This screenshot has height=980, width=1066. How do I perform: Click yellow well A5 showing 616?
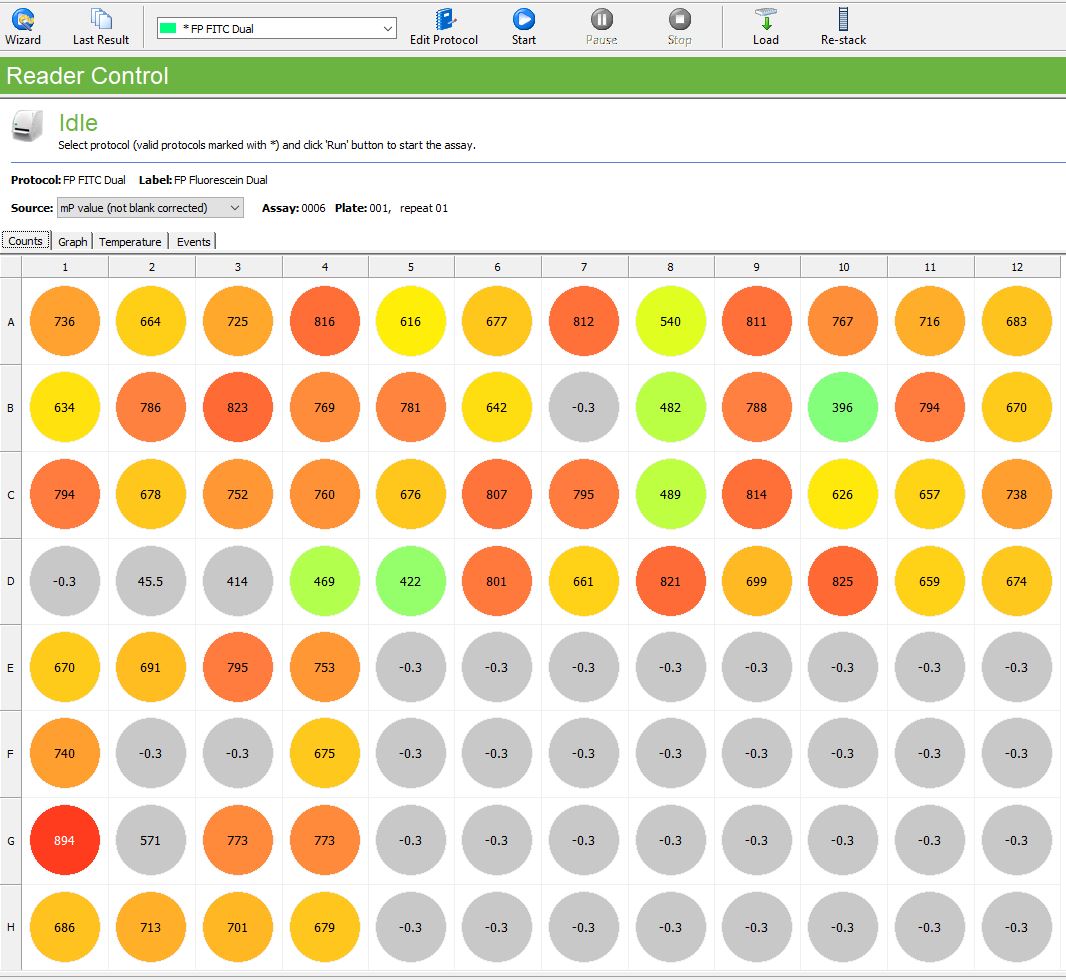(x=410, y=322)
